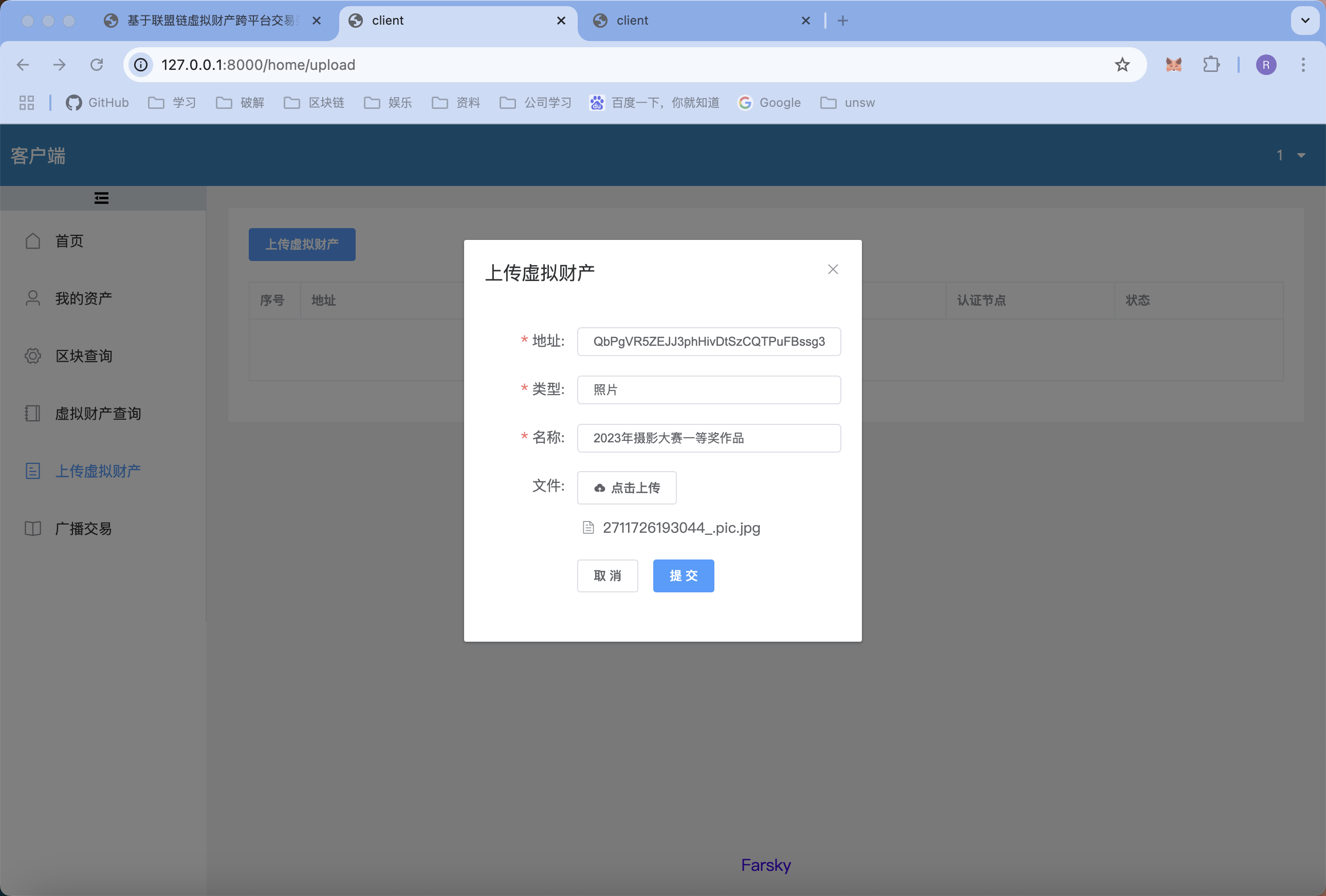This screenshot has width=1326, height=896.
Task: Open the GitHub bookmark
Action: [98, 103]
